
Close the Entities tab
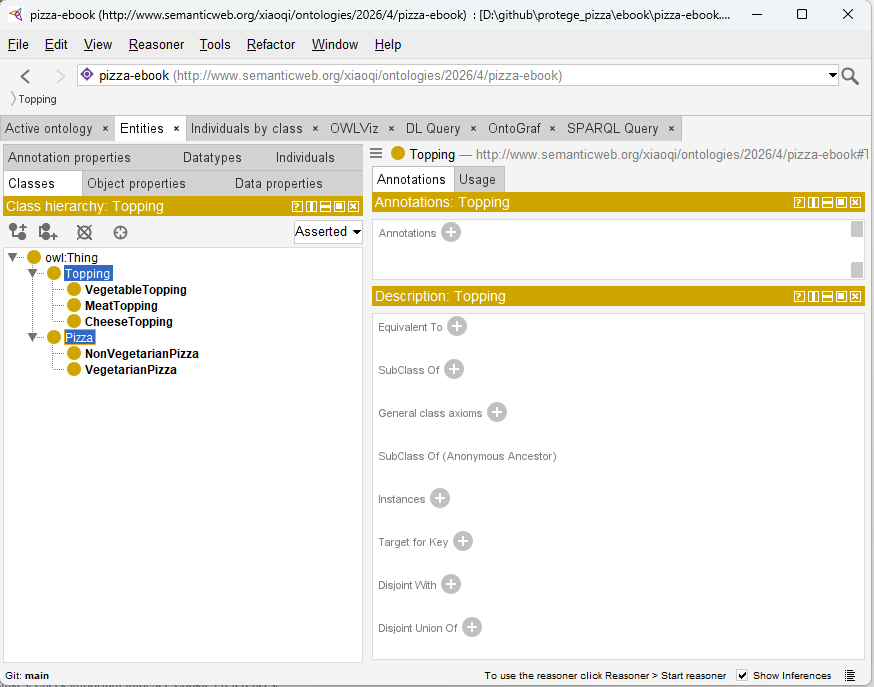176,129
